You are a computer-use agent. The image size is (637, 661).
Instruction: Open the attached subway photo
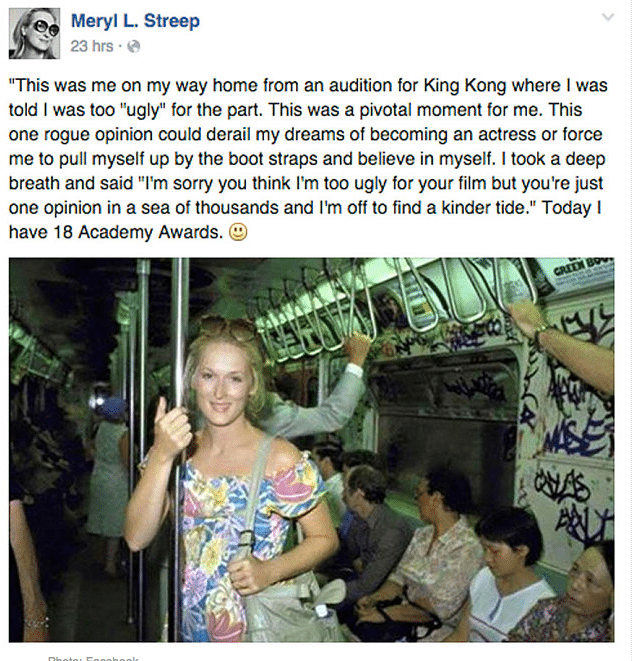(x=312, y=450)
